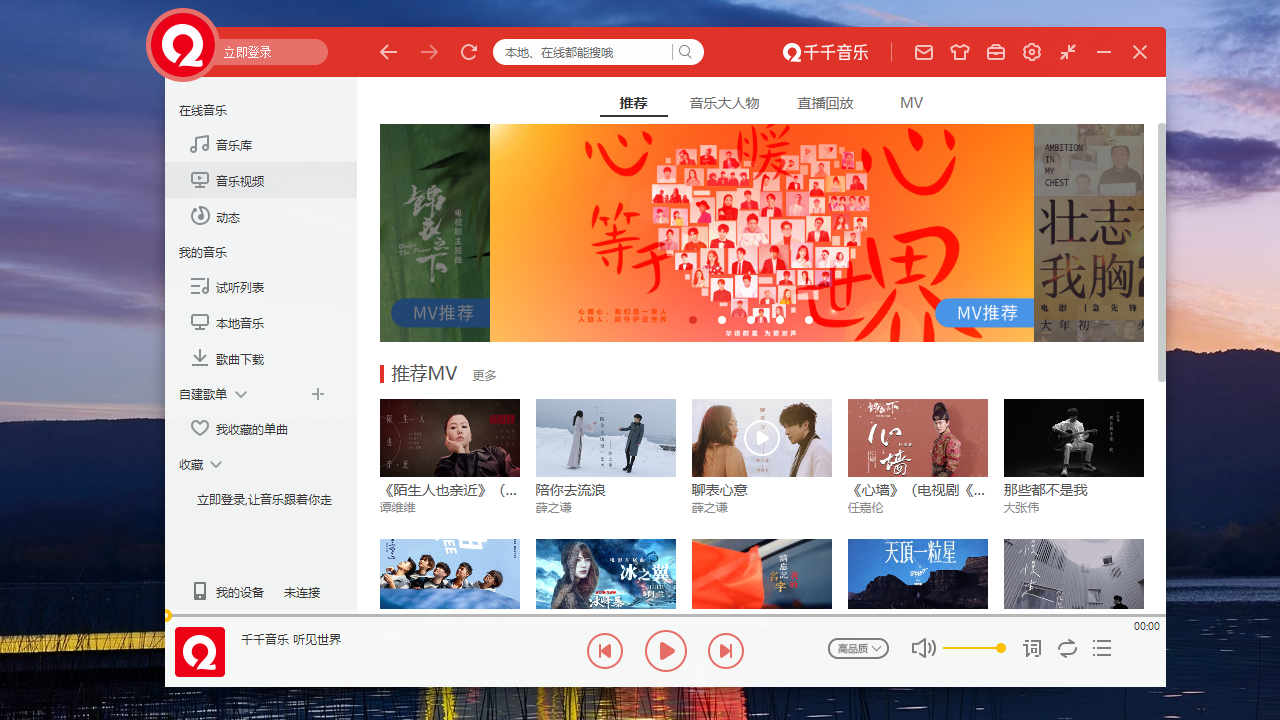Switch to 音乐大人物 tab
This screenshot has height=720, width=1280.
[x=724, y=103]
